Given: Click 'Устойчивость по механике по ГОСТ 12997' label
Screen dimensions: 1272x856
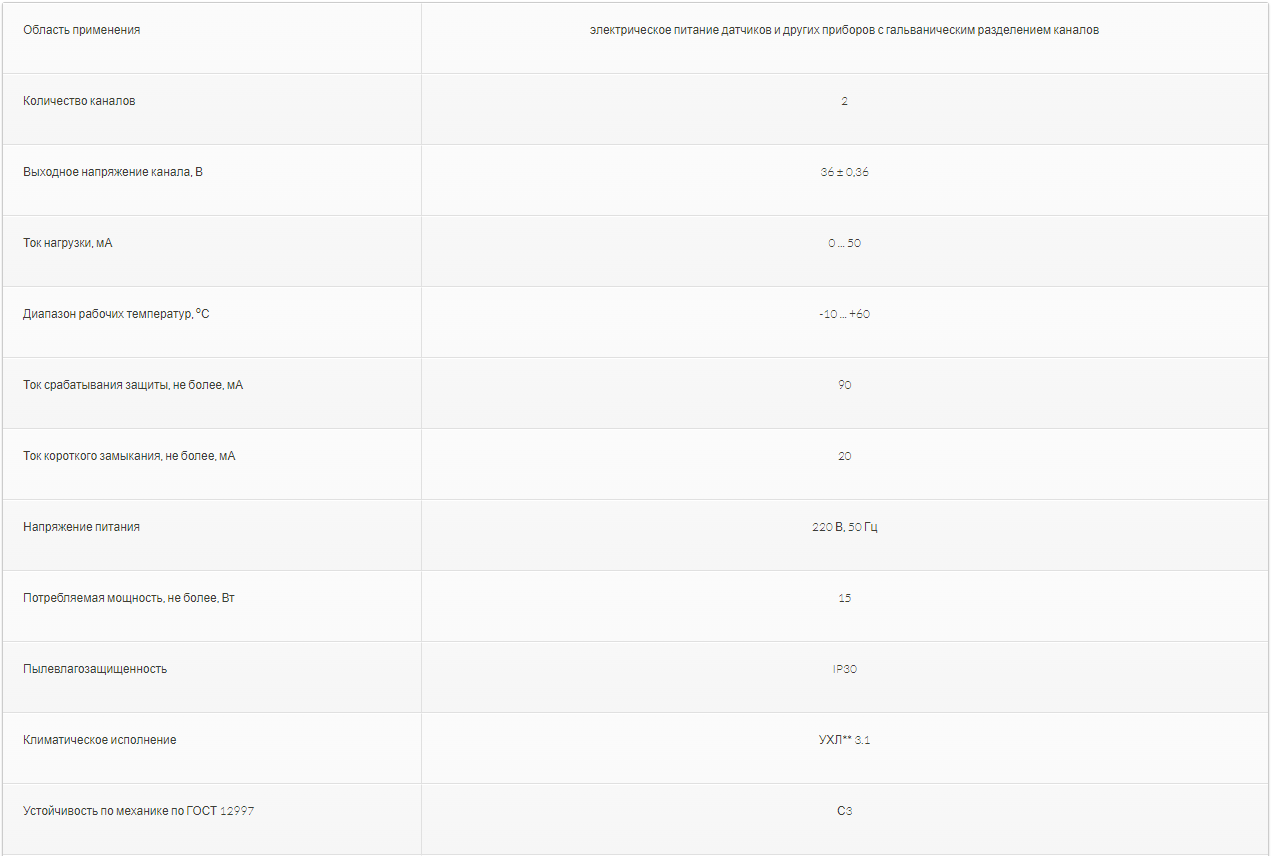Looking at the screenshot, I should tap(139, 811).
